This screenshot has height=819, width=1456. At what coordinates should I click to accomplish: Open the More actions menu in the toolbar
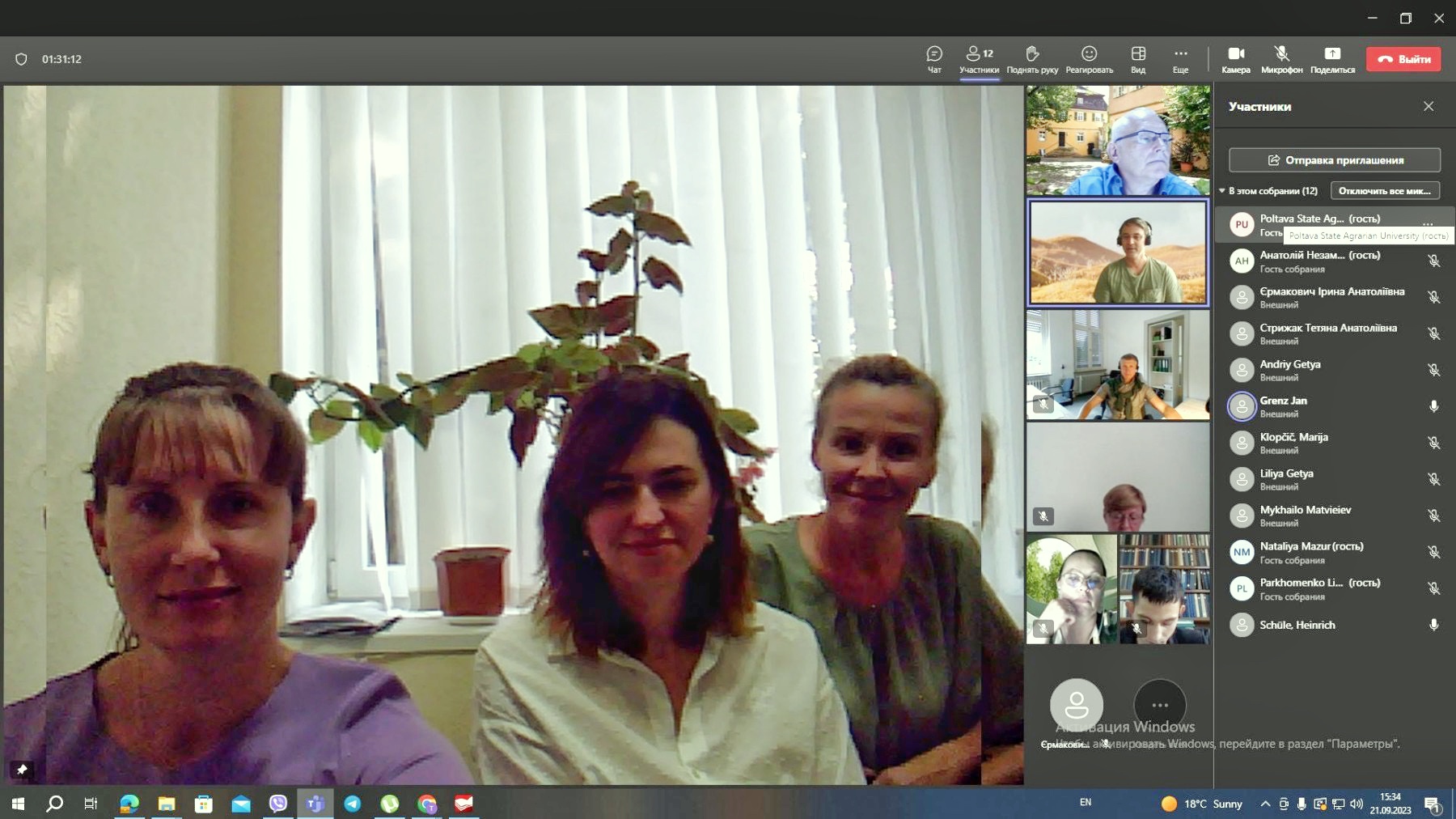click(1180, 59)
